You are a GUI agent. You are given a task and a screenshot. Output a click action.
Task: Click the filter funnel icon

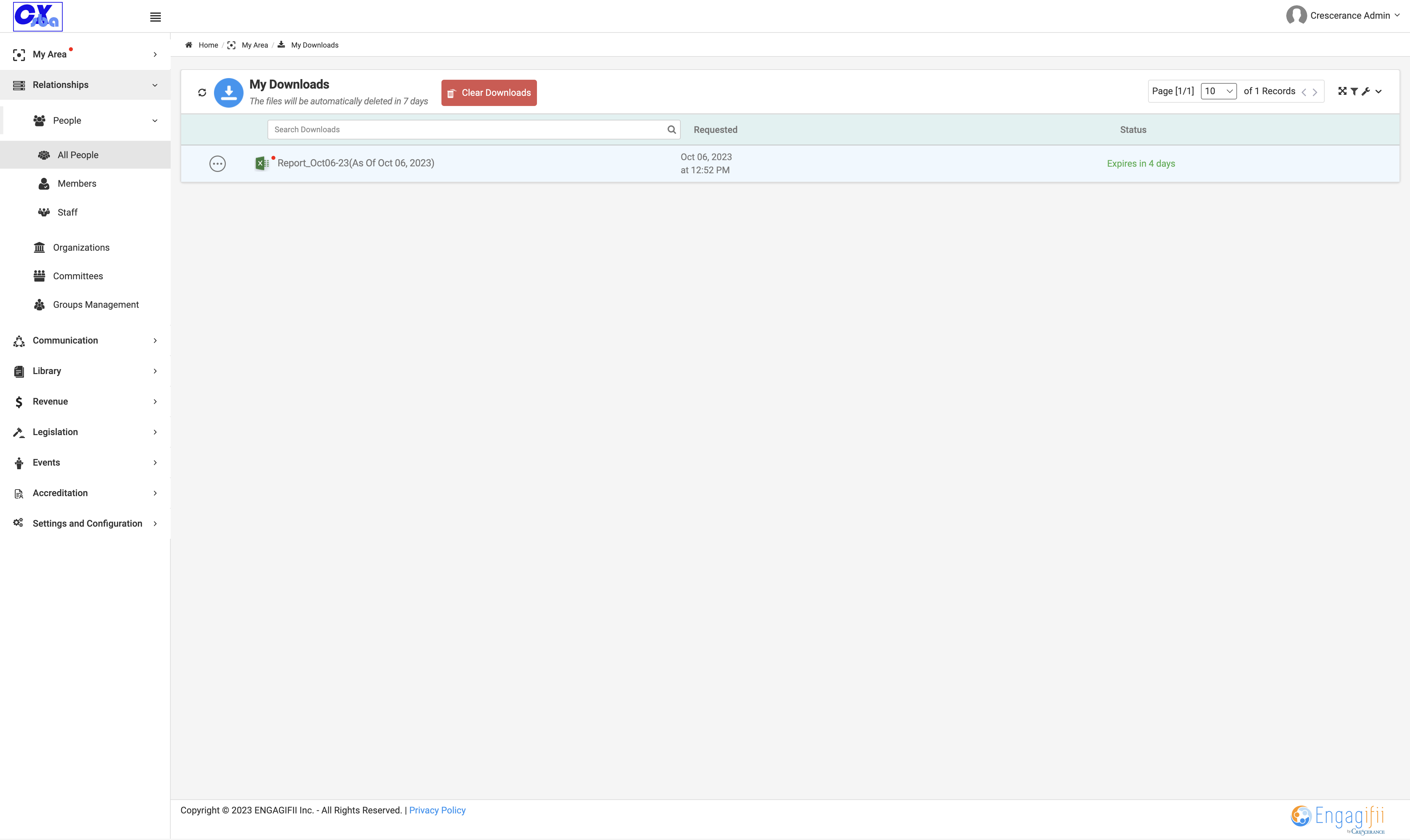pyautogui.click(x=1354, y=91)
